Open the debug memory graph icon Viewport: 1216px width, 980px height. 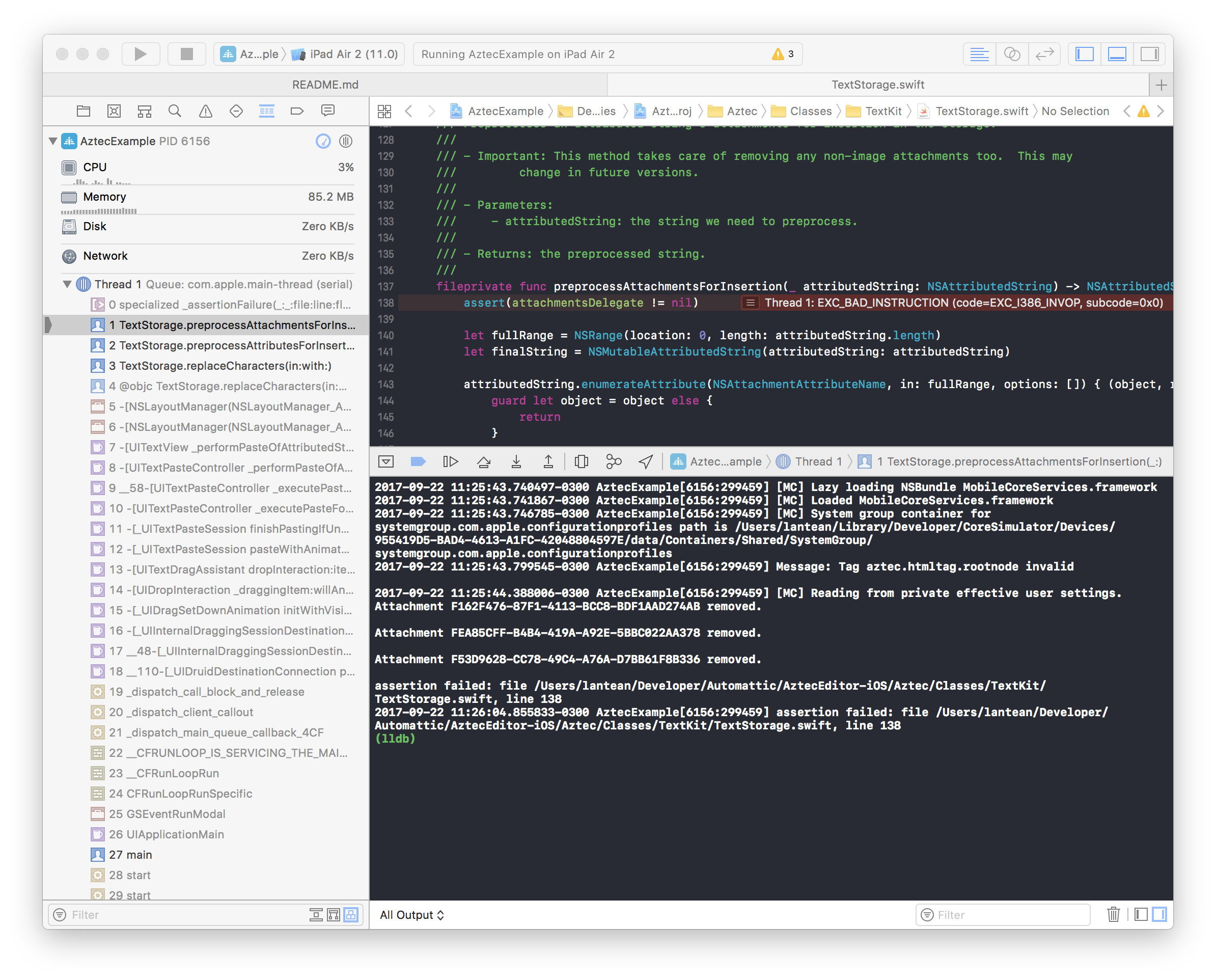click(614, 462)
